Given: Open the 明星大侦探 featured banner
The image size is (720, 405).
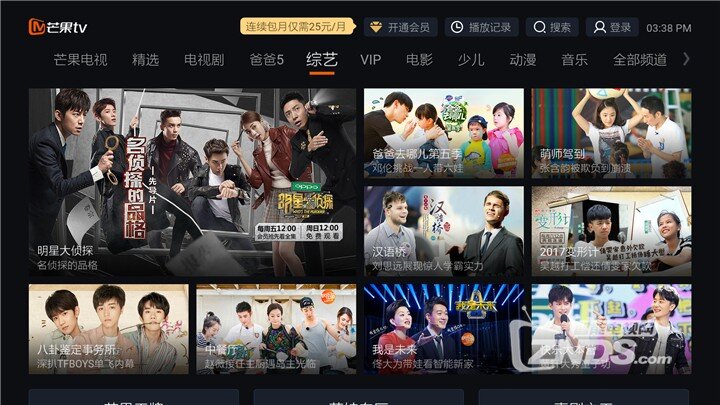Looking at the screenshot, I should click(x=192, y=182).
